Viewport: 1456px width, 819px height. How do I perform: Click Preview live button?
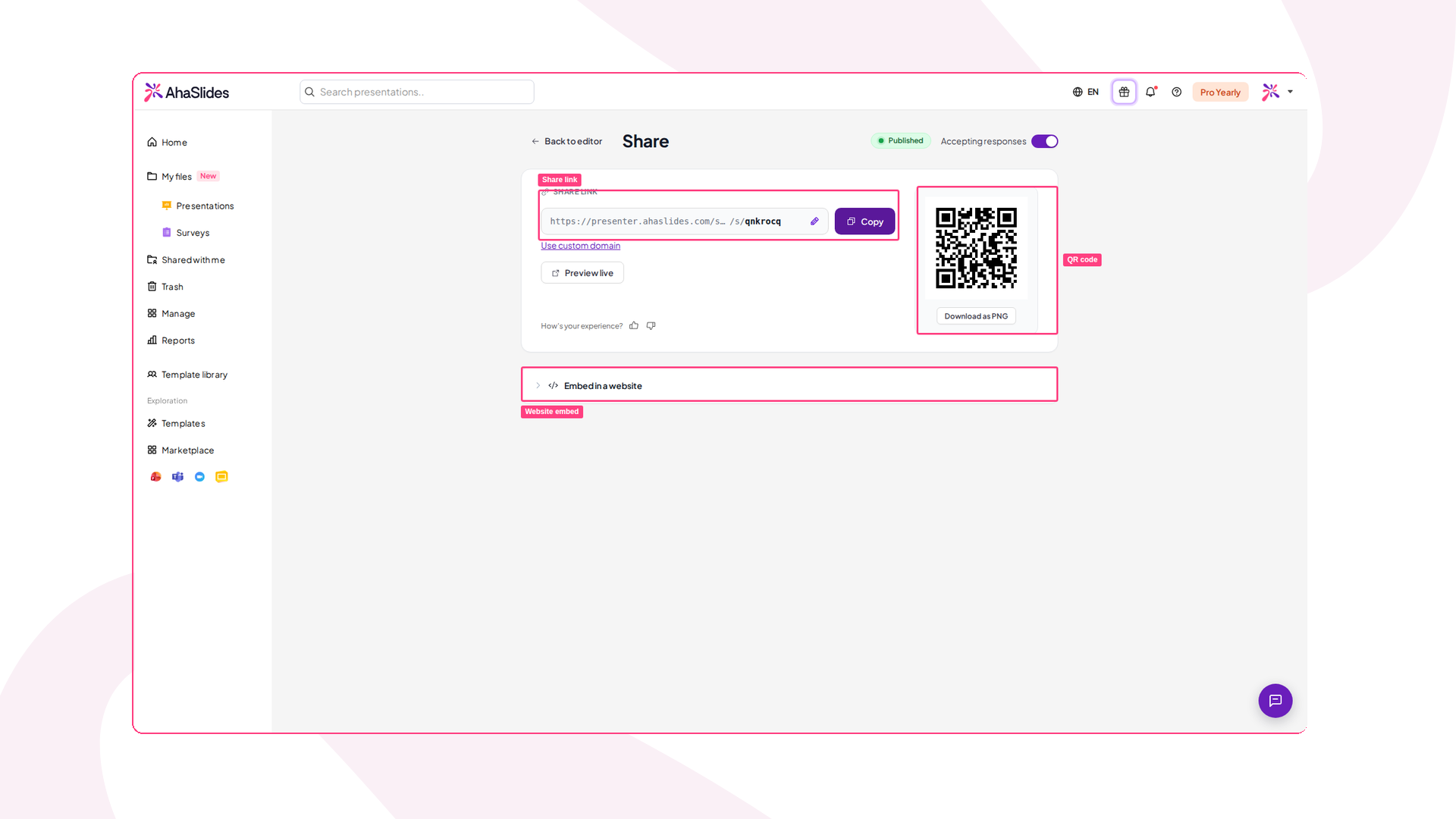[x=582, y=273]
